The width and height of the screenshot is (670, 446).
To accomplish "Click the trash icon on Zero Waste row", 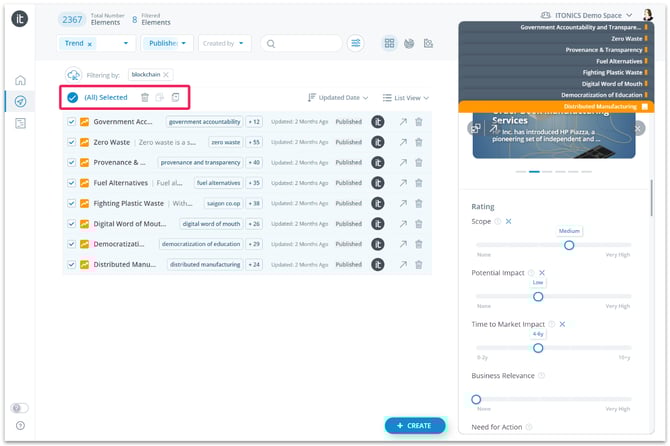I will (x=418, y=143).
